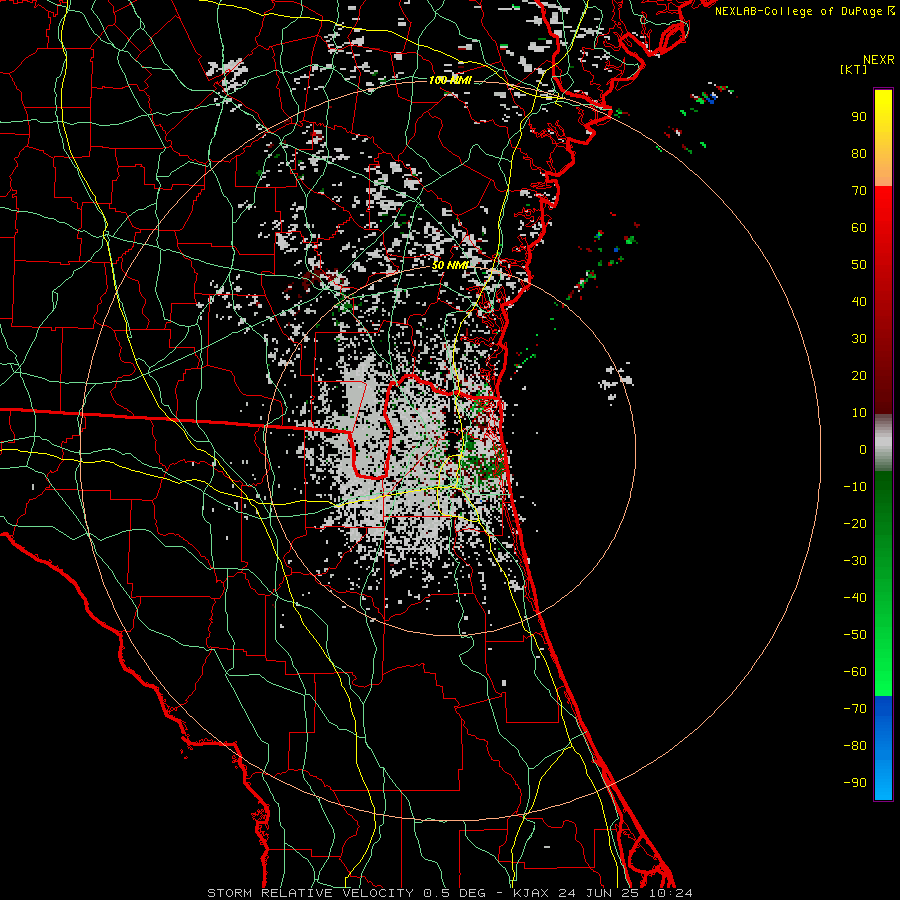Select the 50 NMI range ring label
The height and width of the screenshot is (900, 900).
(x=451, y=265)
